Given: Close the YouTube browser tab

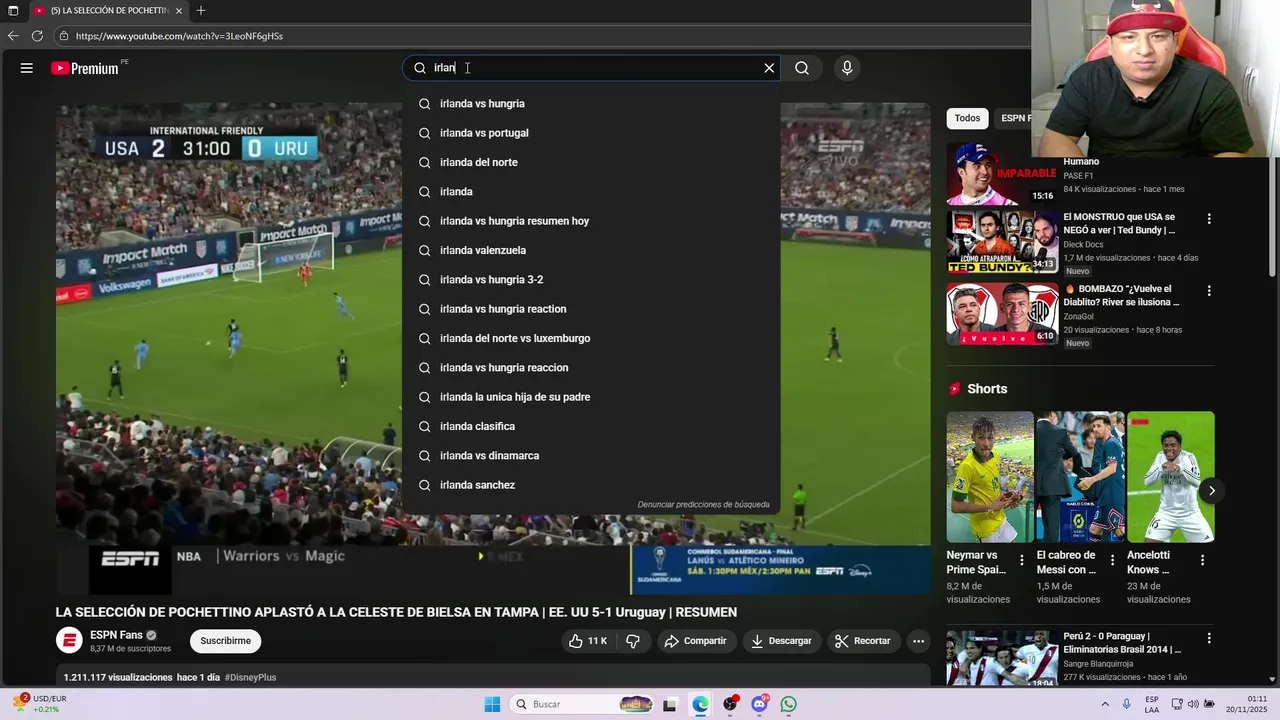Looking at the screenshot, I should [179, 10].
